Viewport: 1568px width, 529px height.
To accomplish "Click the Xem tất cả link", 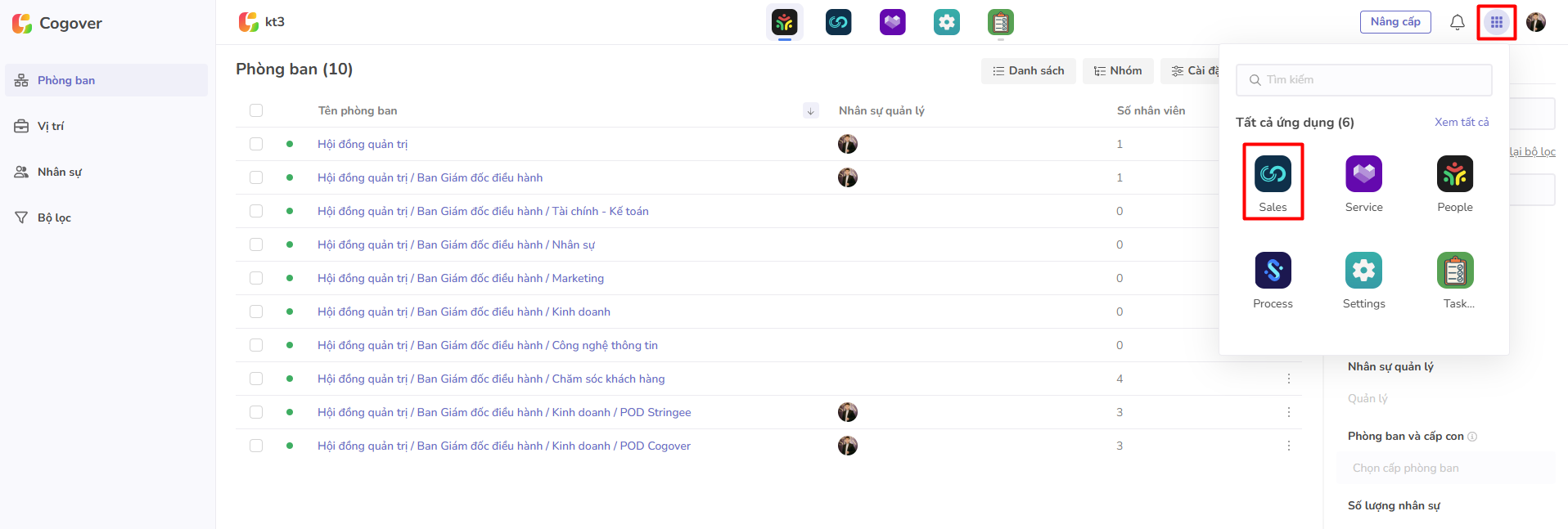I will (x=1461, y=122).
